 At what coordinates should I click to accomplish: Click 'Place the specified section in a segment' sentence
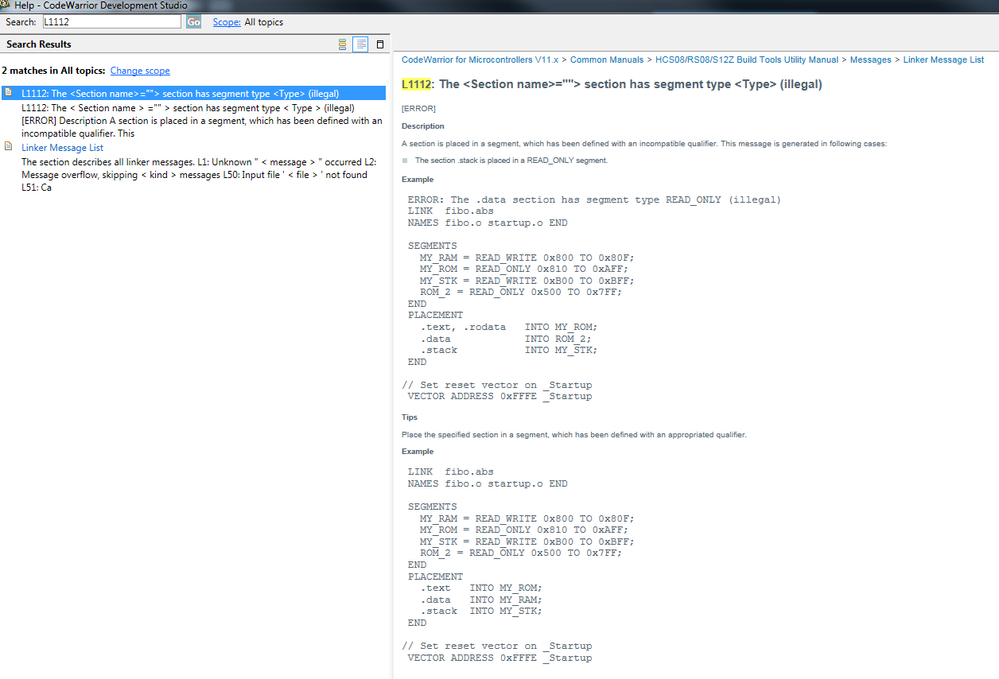(x=574, y=435)
